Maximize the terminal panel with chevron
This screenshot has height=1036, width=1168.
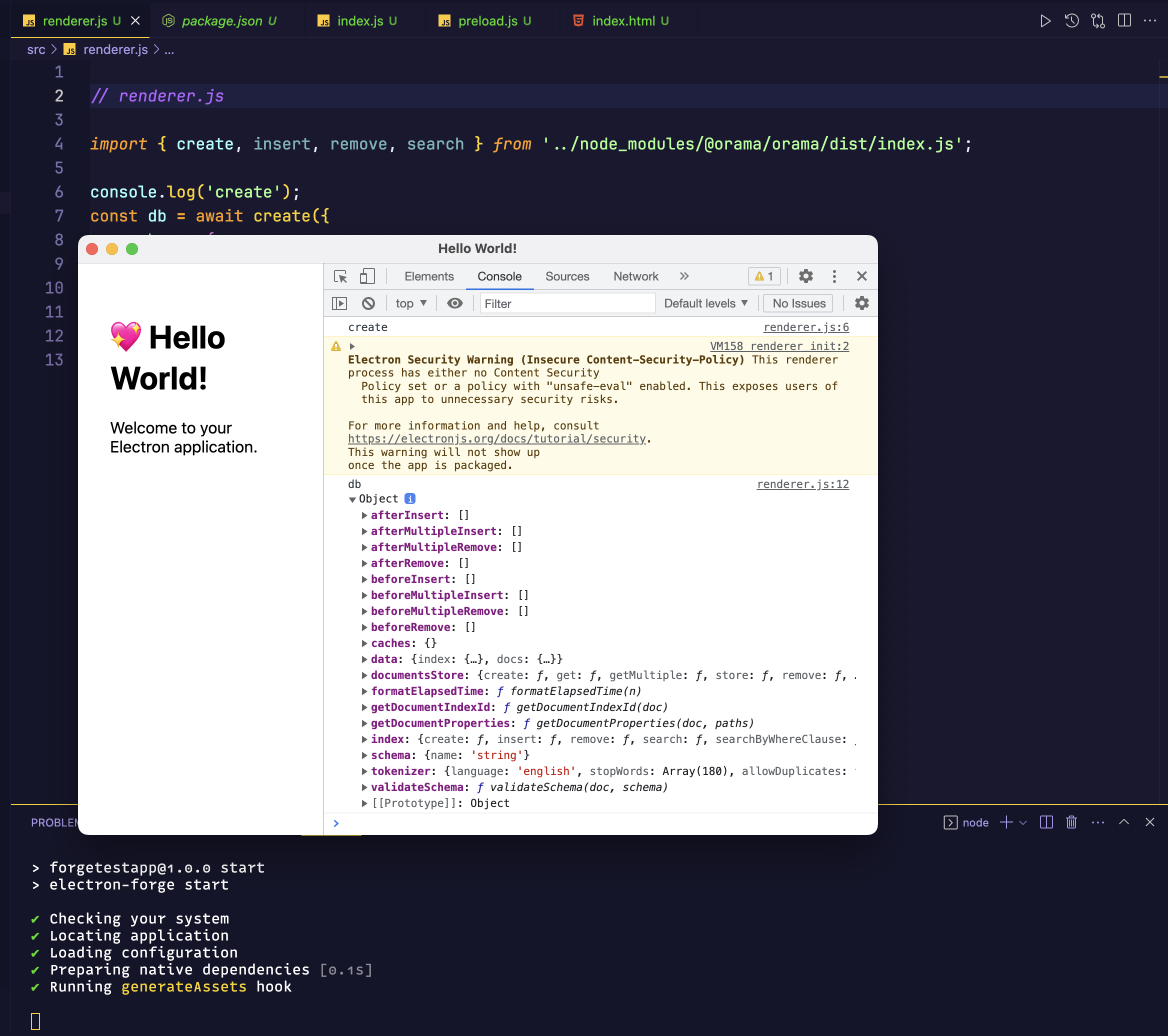pos(1123,823)
